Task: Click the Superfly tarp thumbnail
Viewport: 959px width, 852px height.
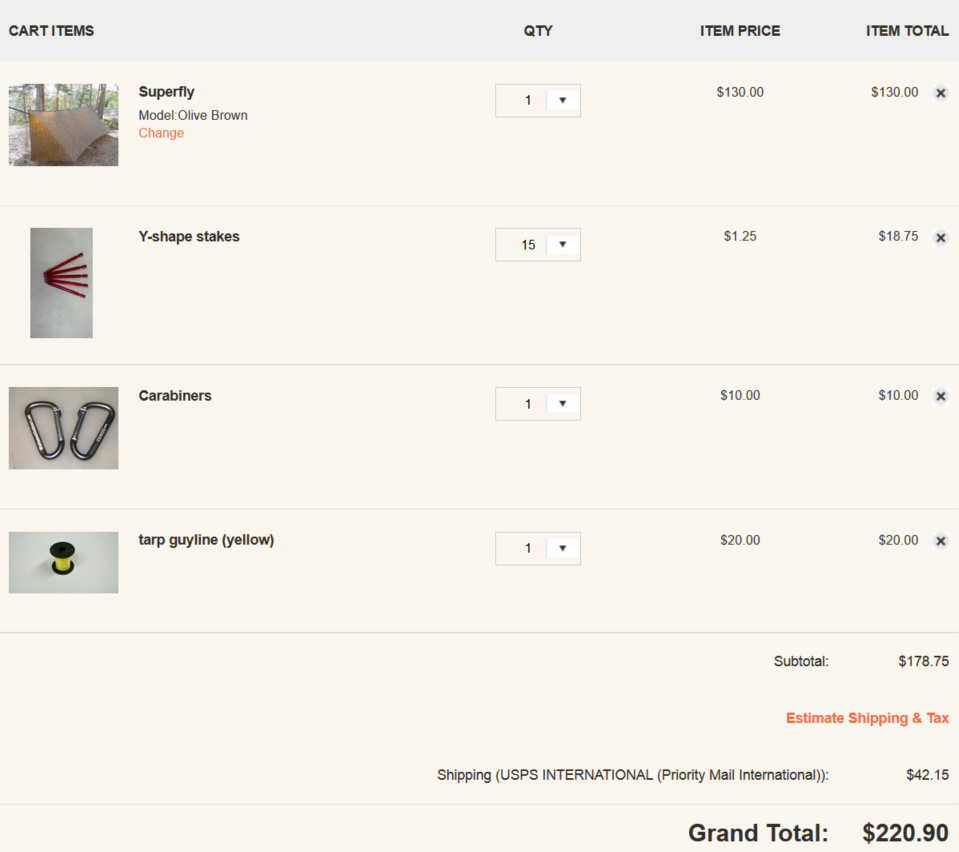Action: [63, 125]
